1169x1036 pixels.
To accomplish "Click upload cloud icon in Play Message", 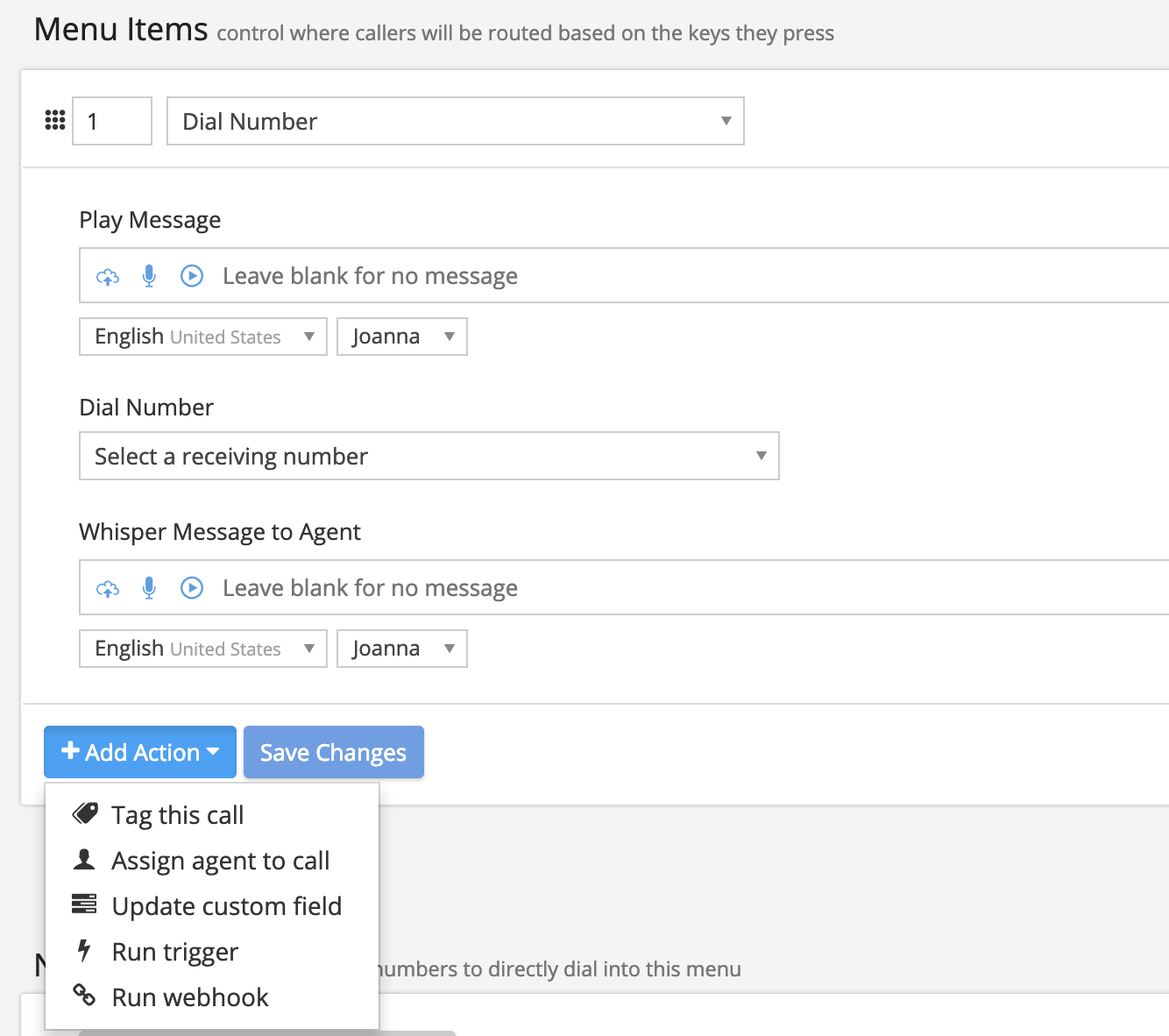I will click(x=108, y=277).
